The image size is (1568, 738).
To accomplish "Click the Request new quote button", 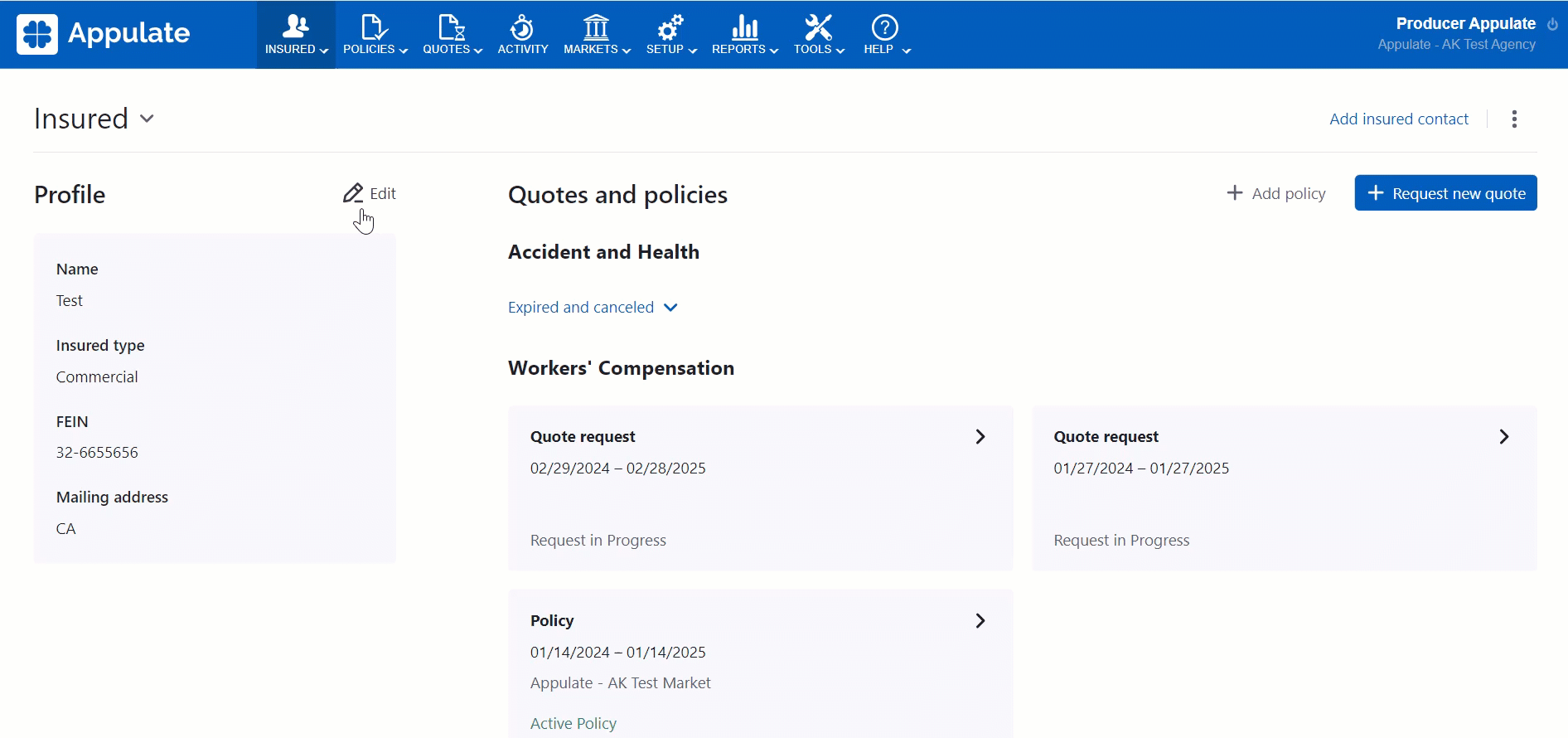I will tap(1445, 193).
